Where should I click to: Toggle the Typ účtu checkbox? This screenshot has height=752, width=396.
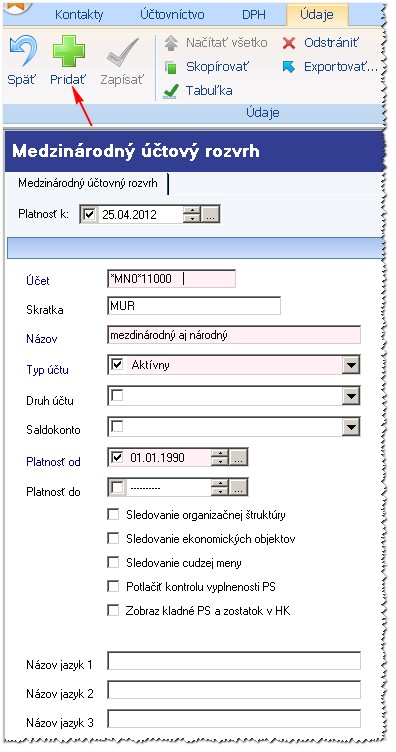click(116, 364)
